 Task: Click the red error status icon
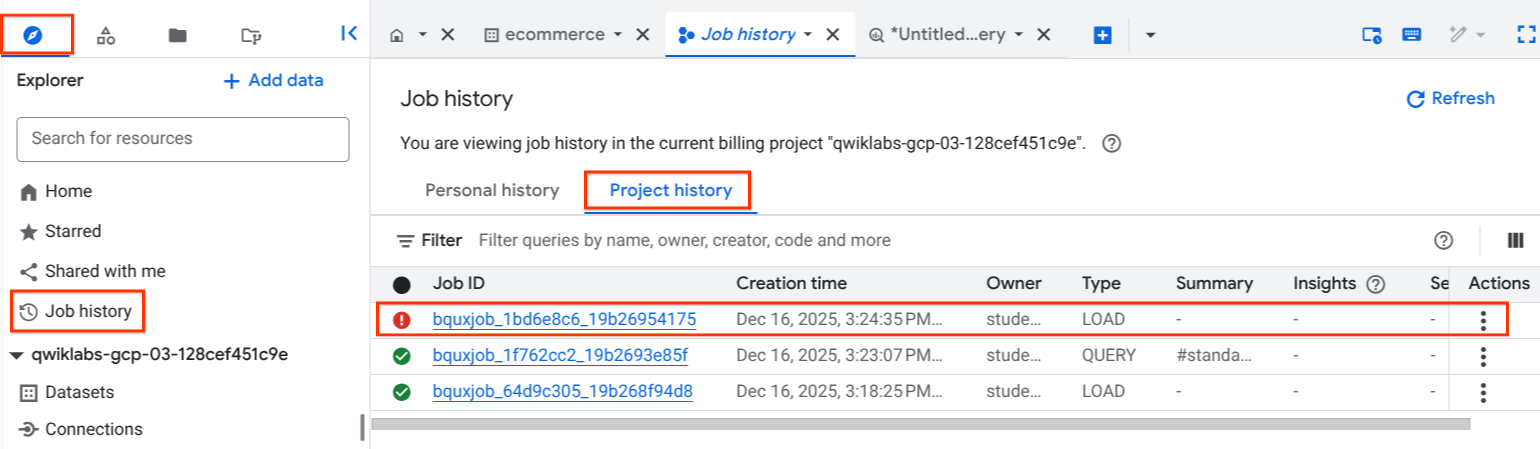click(401, 320)
